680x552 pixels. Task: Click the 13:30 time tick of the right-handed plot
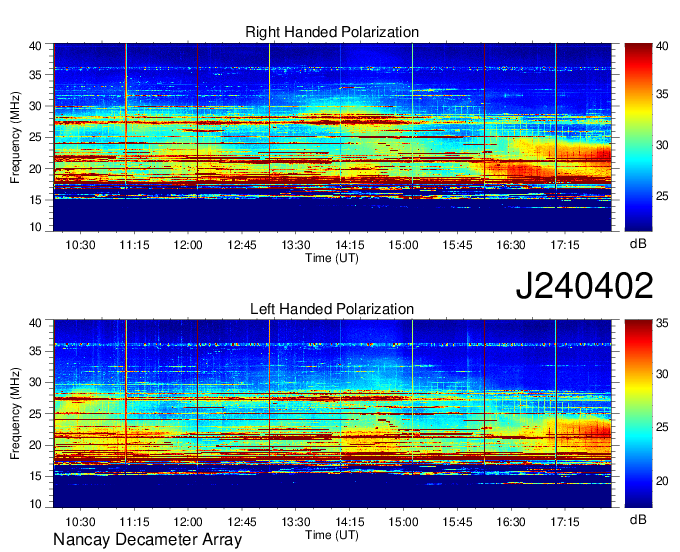pyautogui.click(x=296, y=245)
